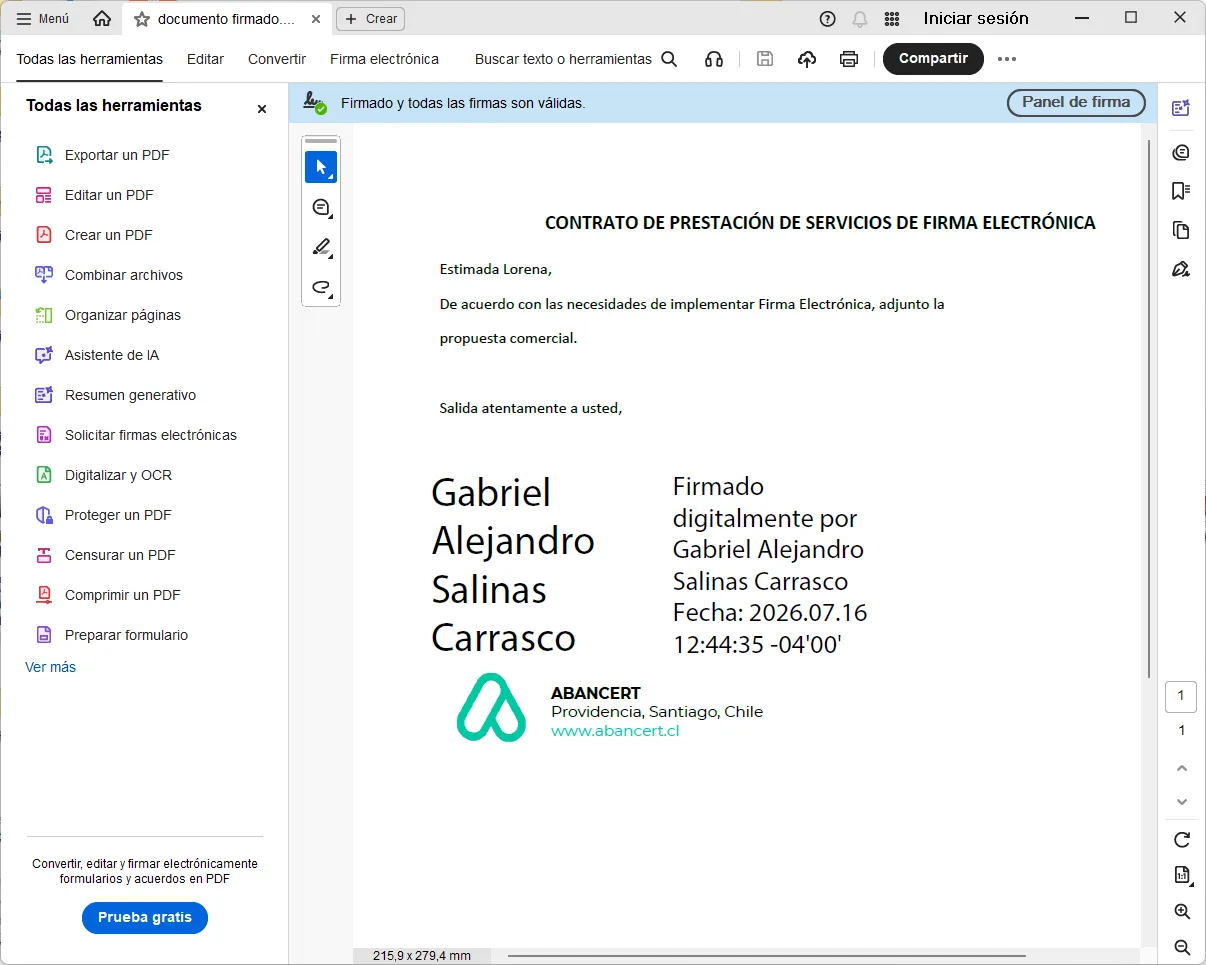Click the current page number box
The image size is (1206, 965).
pyautogui.click(x=1181, y=696)
